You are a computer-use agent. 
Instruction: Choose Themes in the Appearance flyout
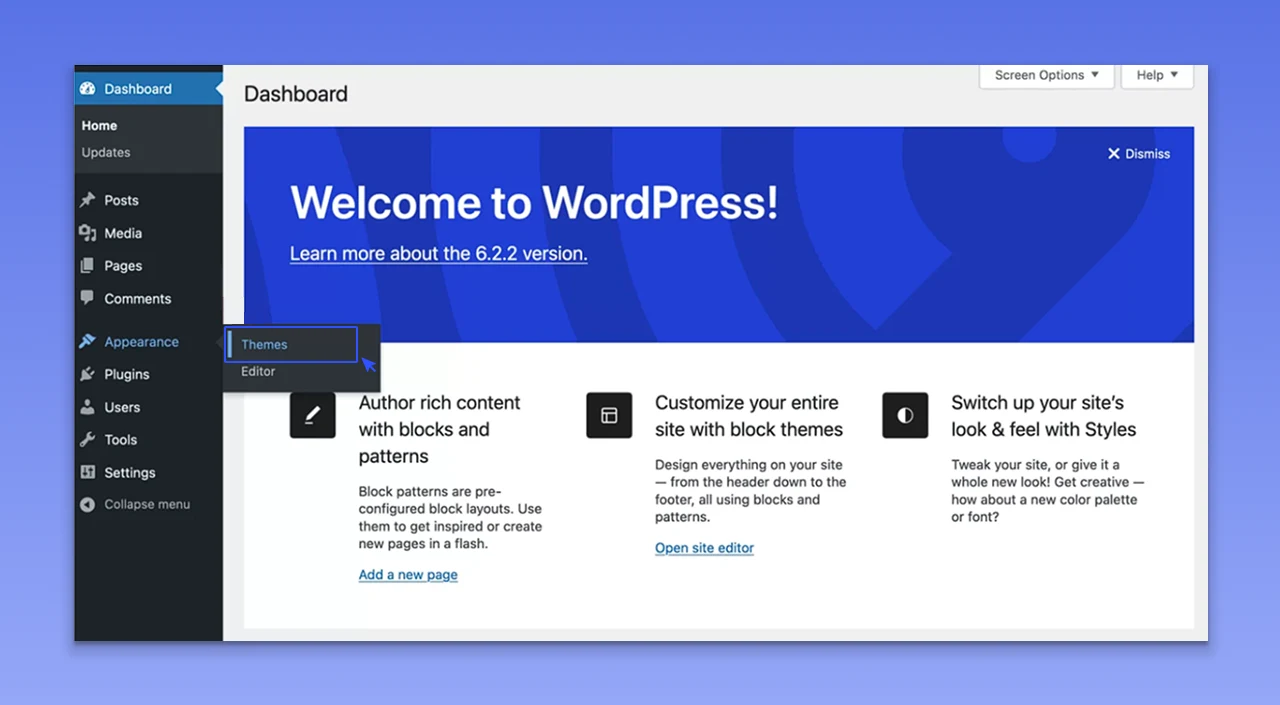click(x=264, y=344)
